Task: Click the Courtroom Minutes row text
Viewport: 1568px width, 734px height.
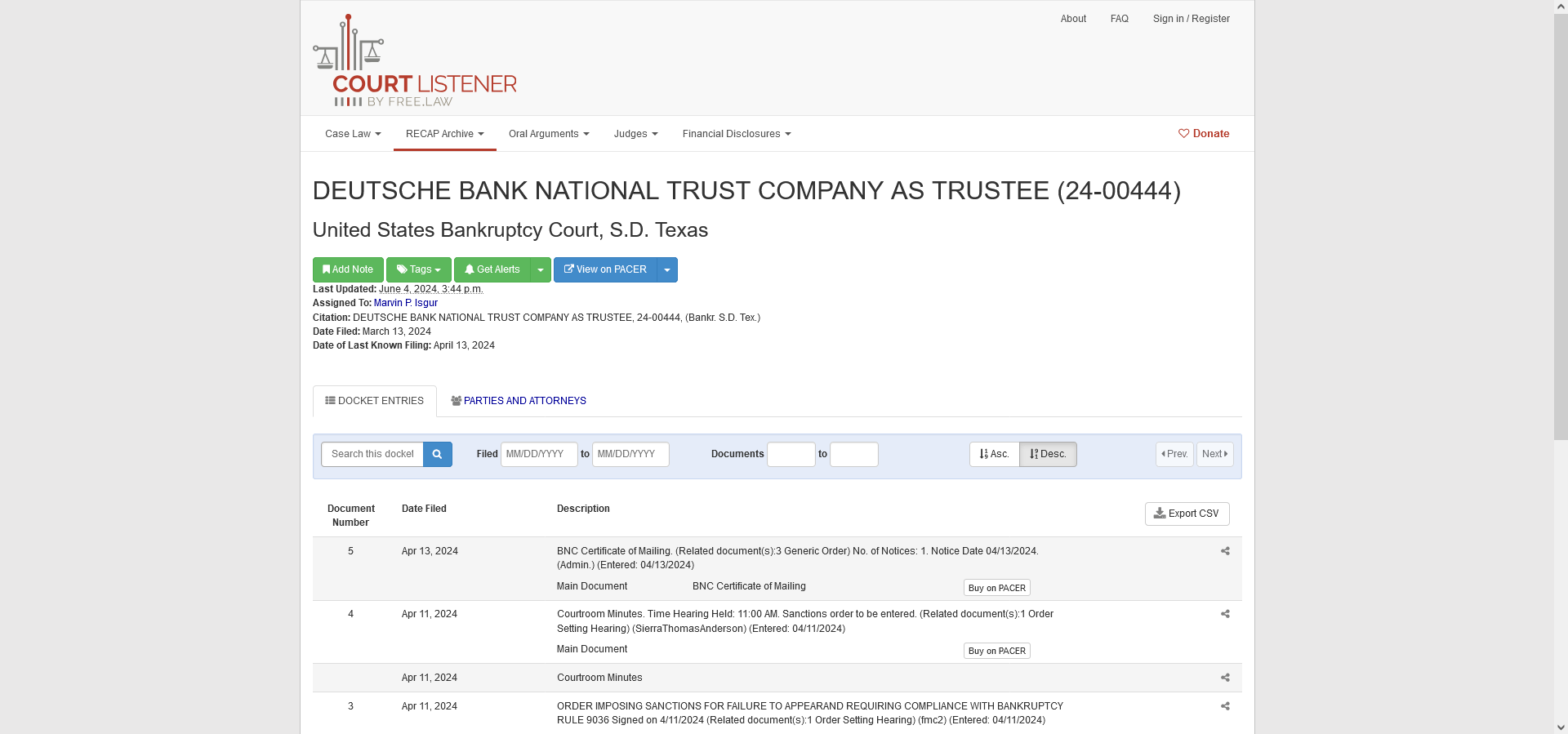Action: tap(599, 678)
